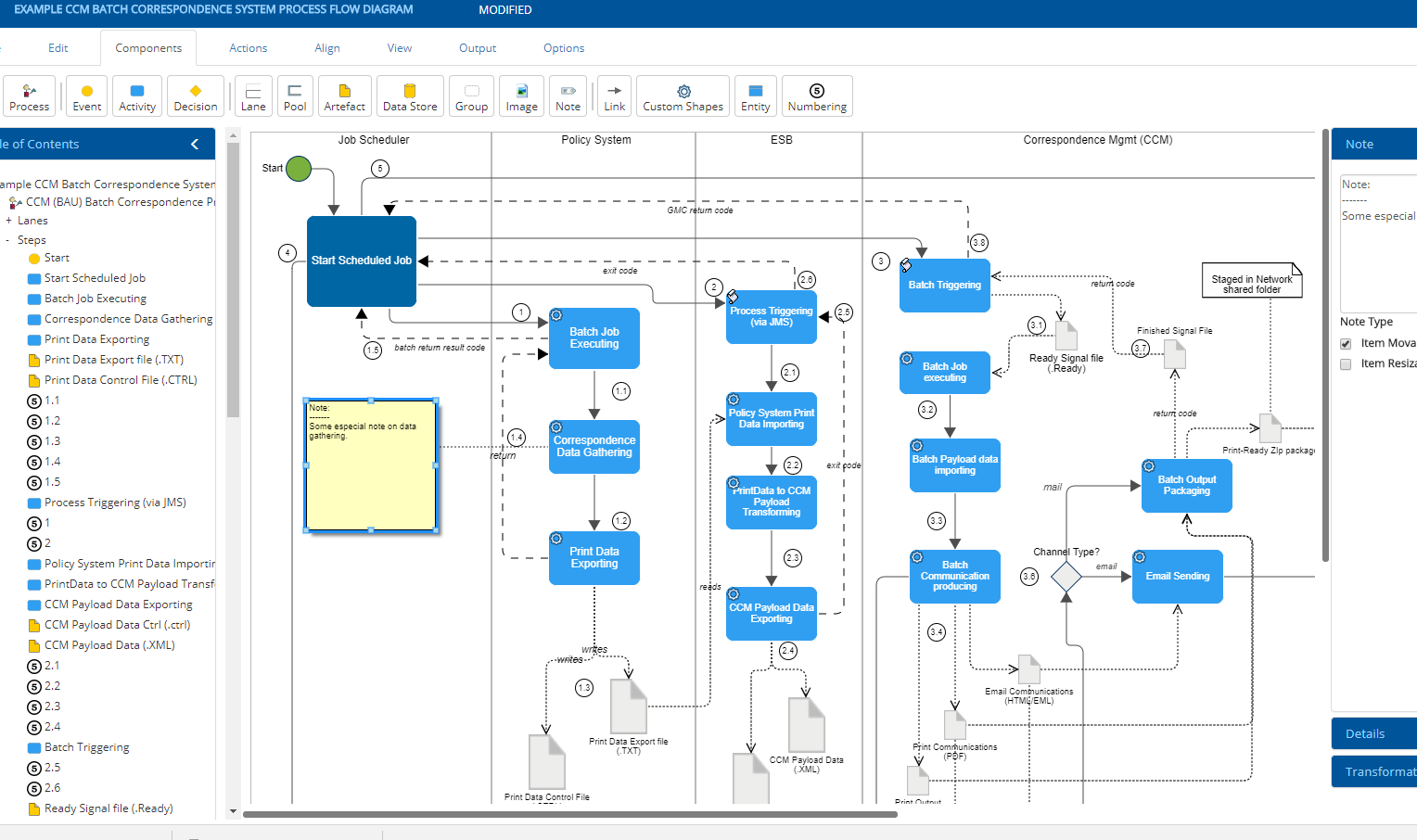This screenshot has height=840, width=1417.
Task: Select the Decision component tool
Action: coord(196,96)
